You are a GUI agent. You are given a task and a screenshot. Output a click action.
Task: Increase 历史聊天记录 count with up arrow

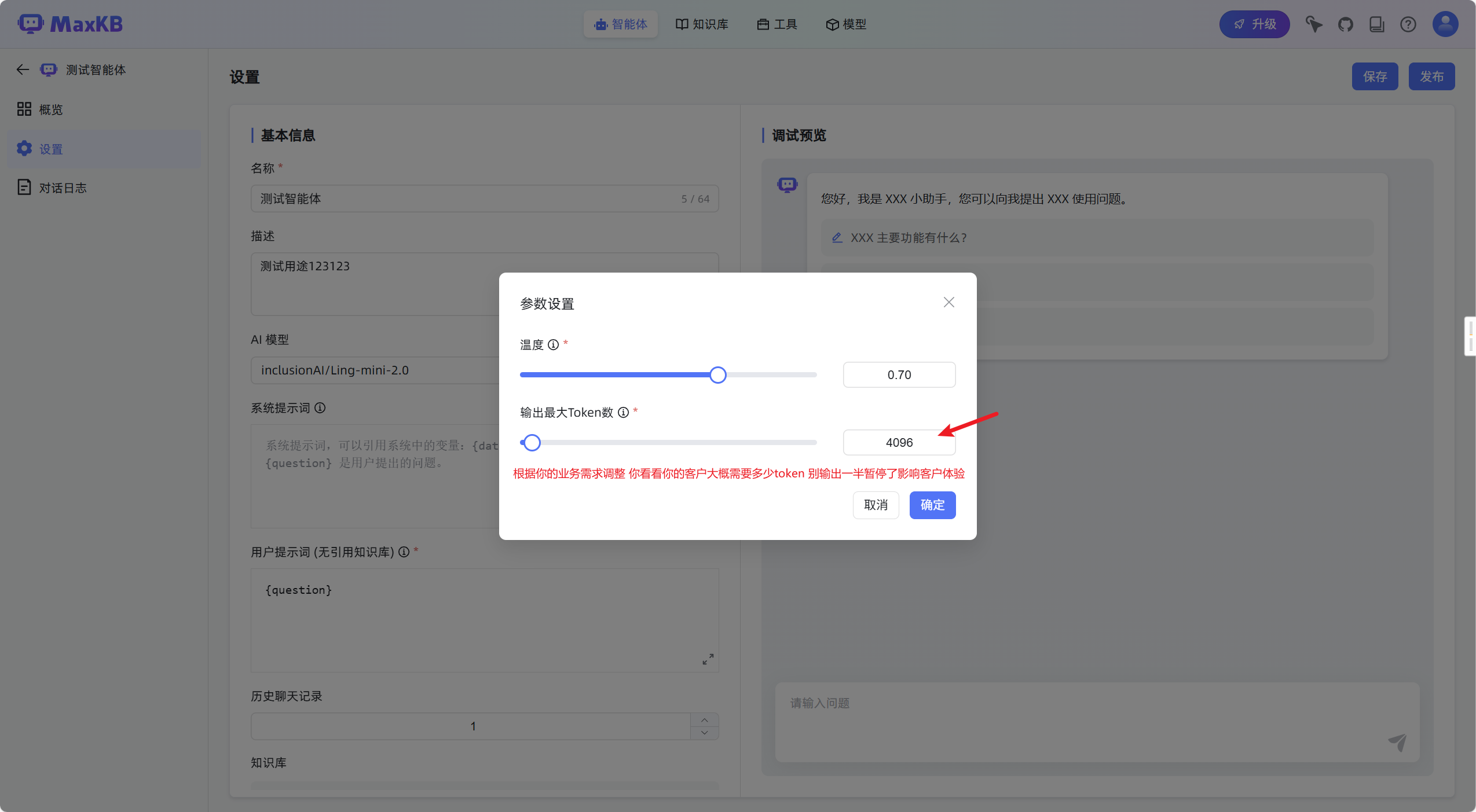coord(704,720)
